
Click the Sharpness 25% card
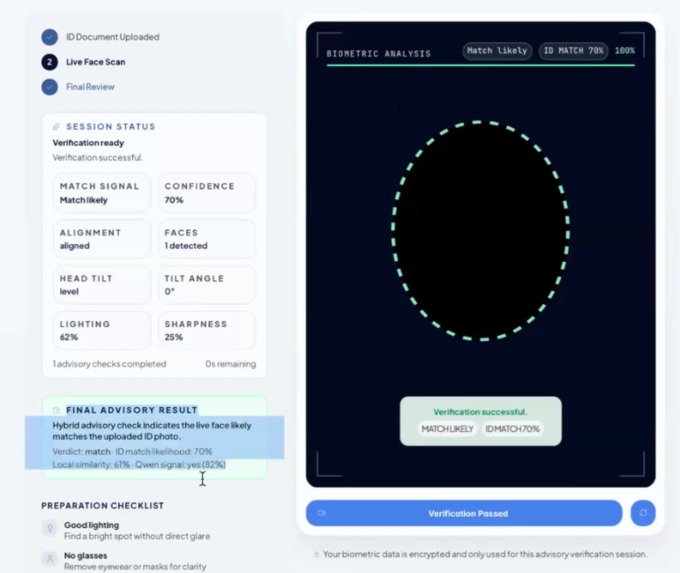(206, 330)
